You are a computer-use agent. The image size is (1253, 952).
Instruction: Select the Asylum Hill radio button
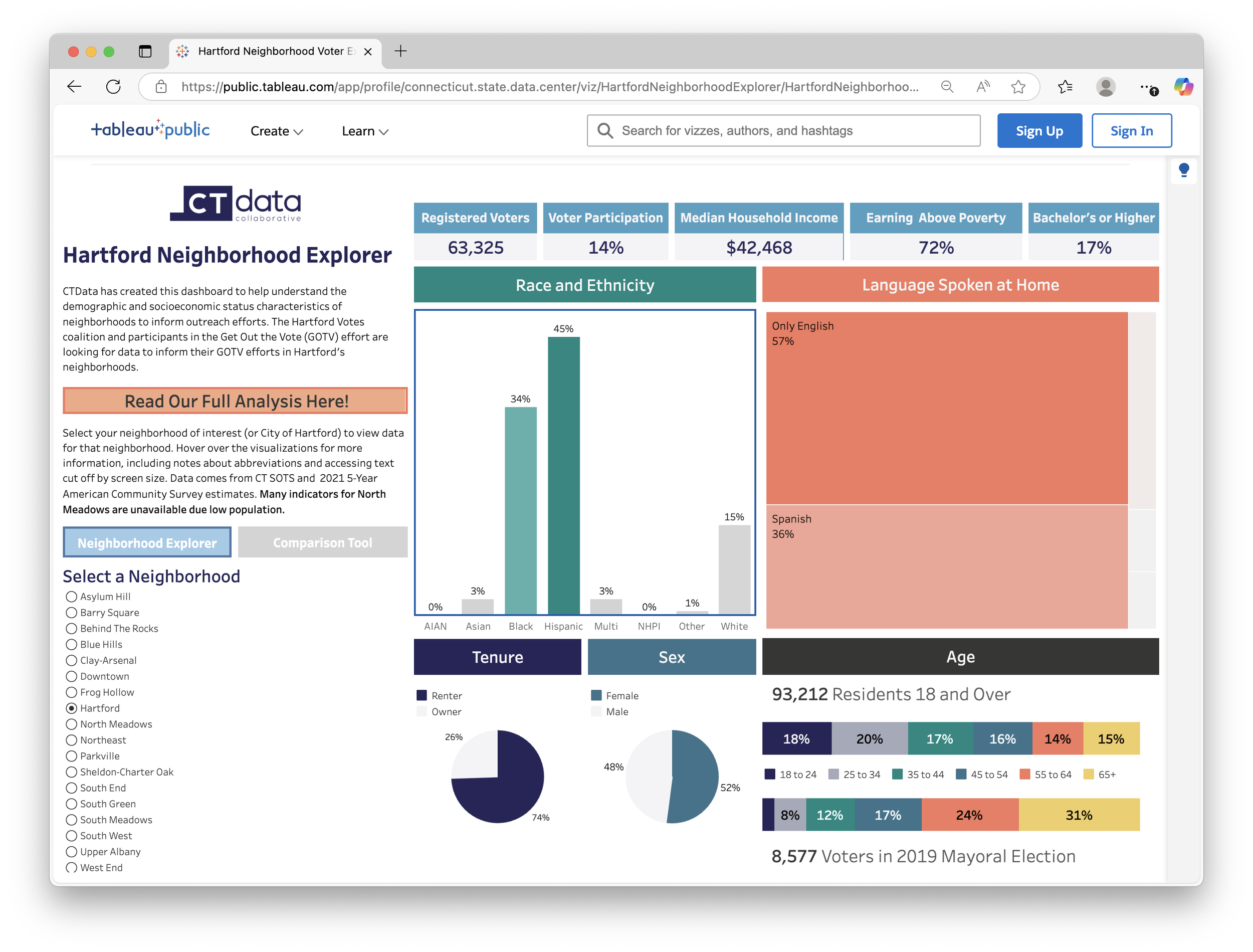point(71,597)
